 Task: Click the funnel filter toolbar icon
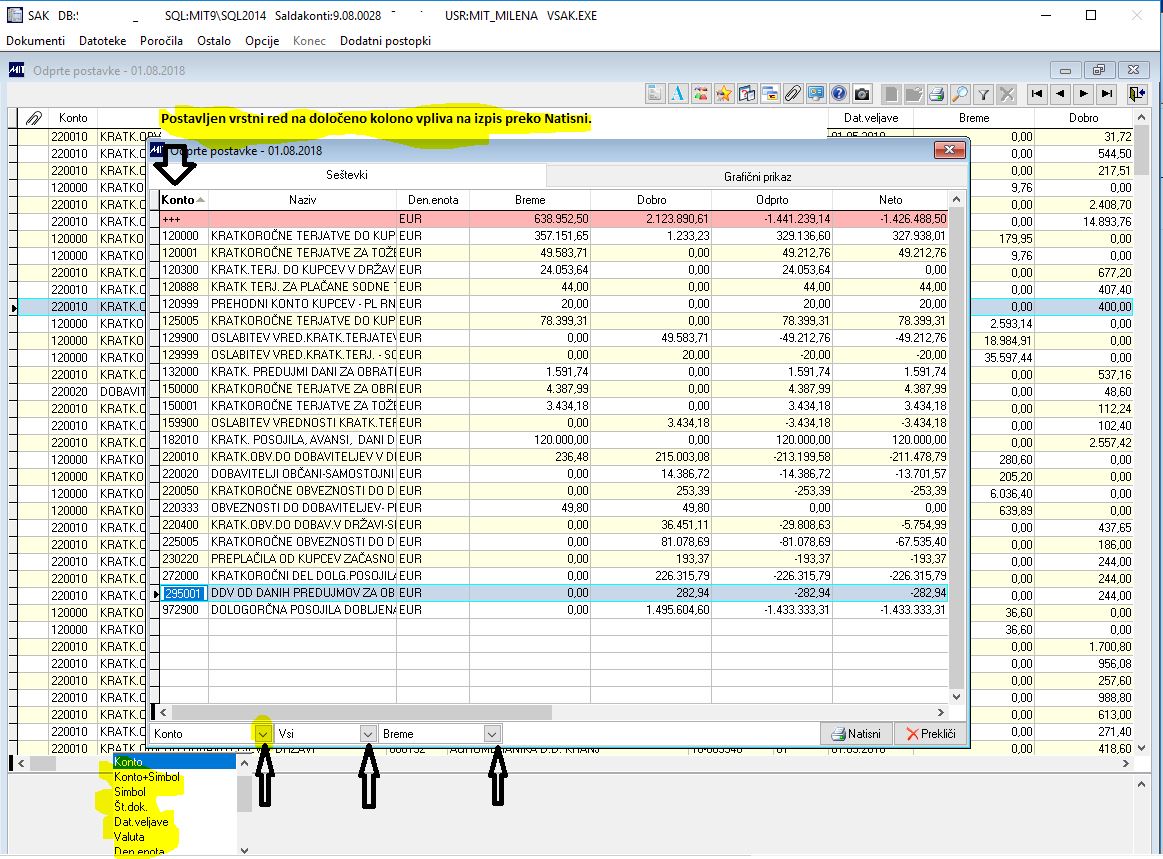pos(984,93)
